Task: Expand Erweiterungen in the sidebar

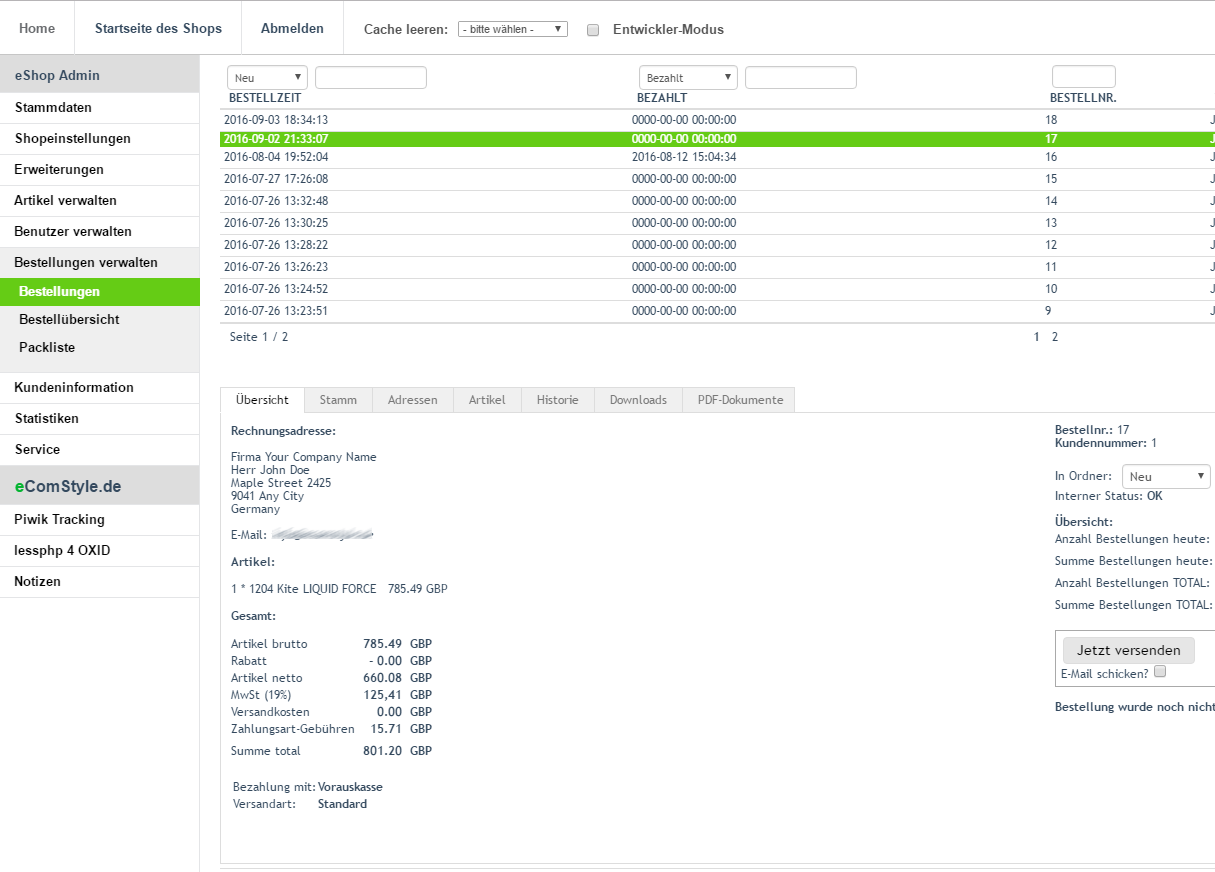Action: [100, 170]
